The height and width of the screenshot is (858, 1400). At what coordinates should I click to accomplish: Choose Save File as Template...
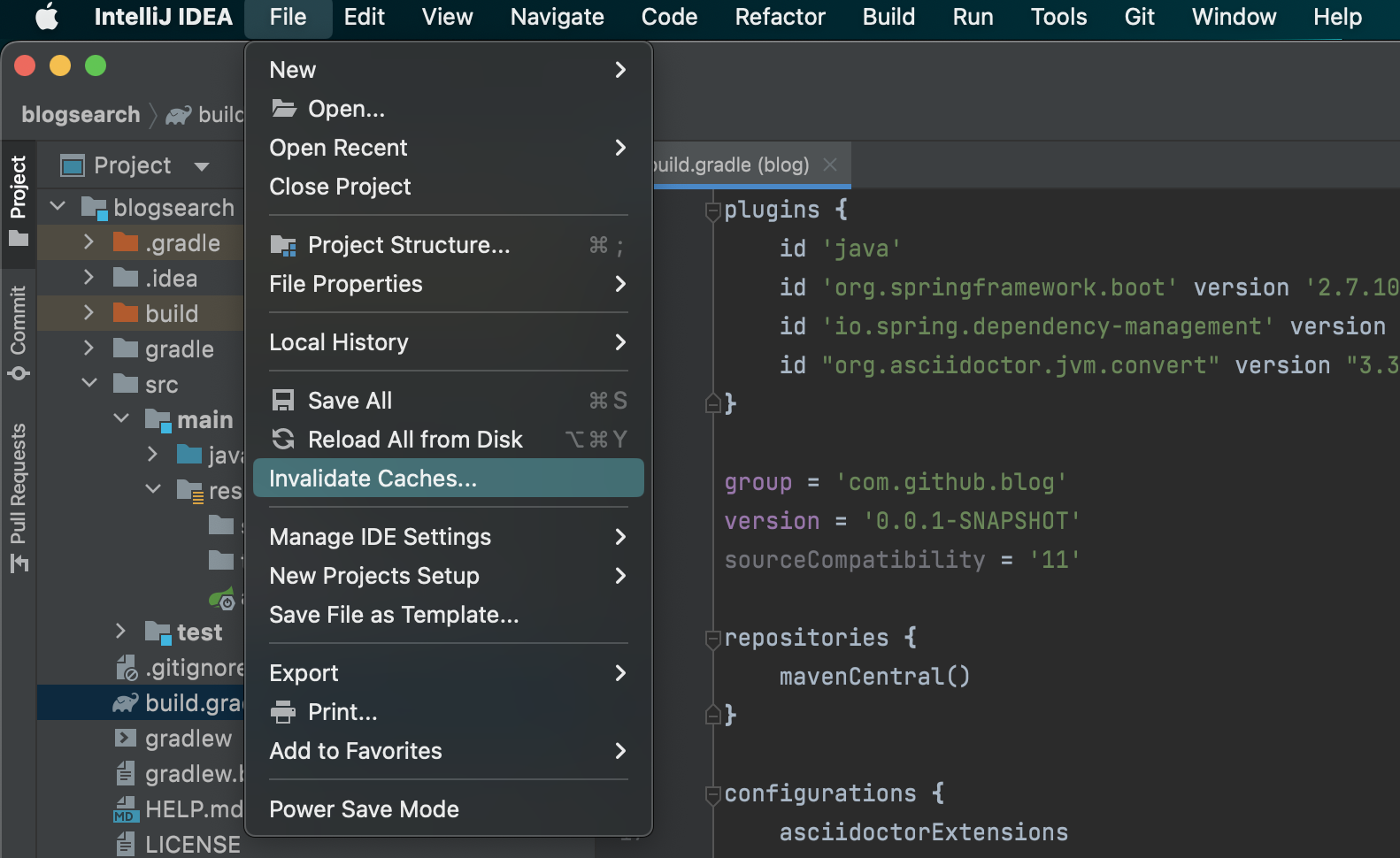point(448,615)
